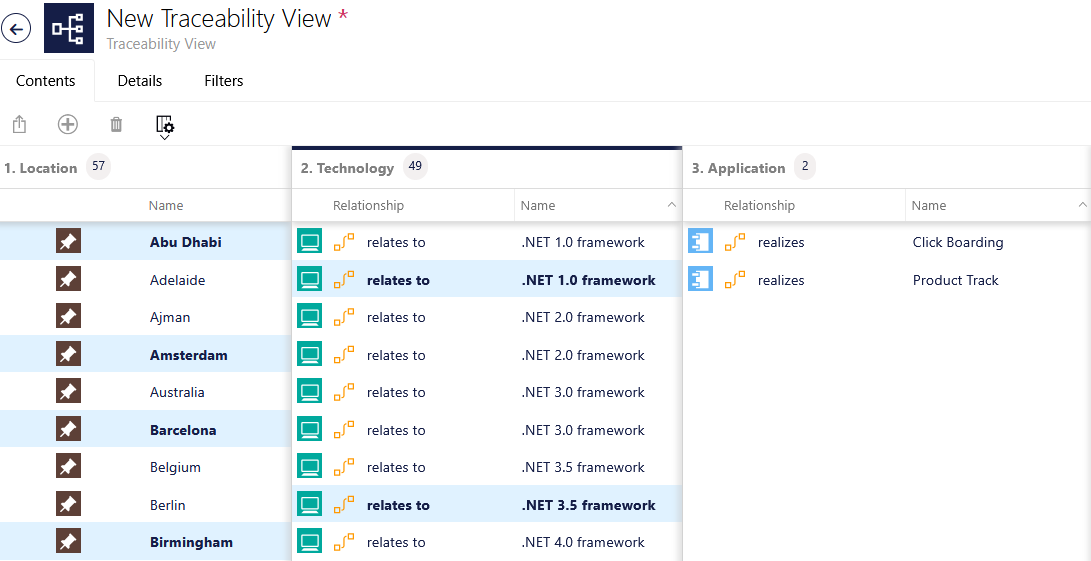Go back with the arrow button
The width and height of the screenshot is (1091, 561).
pyautogui.click(x=16, y=29)
